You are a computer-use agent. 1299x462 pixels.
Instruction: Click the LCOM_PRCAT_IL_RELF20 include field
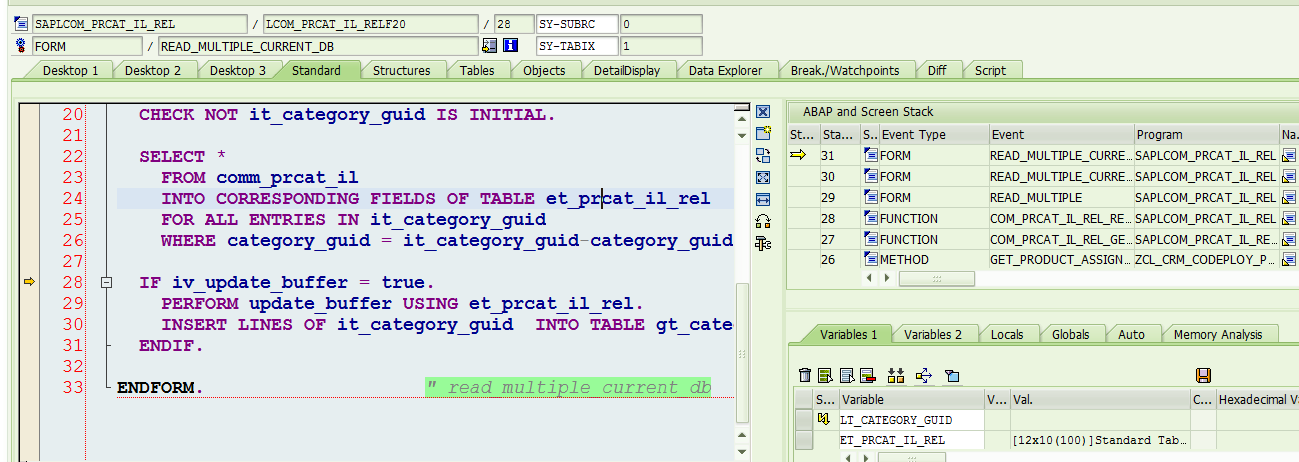pos(369,22)
